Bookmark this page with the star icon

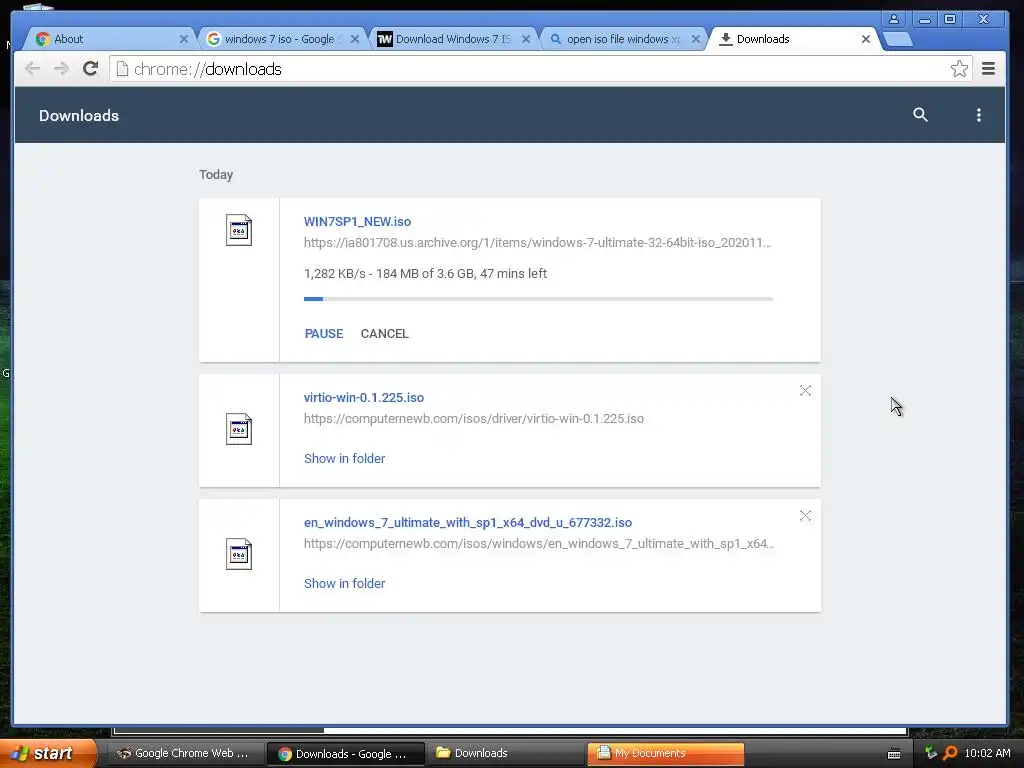[x=959, y=69]
